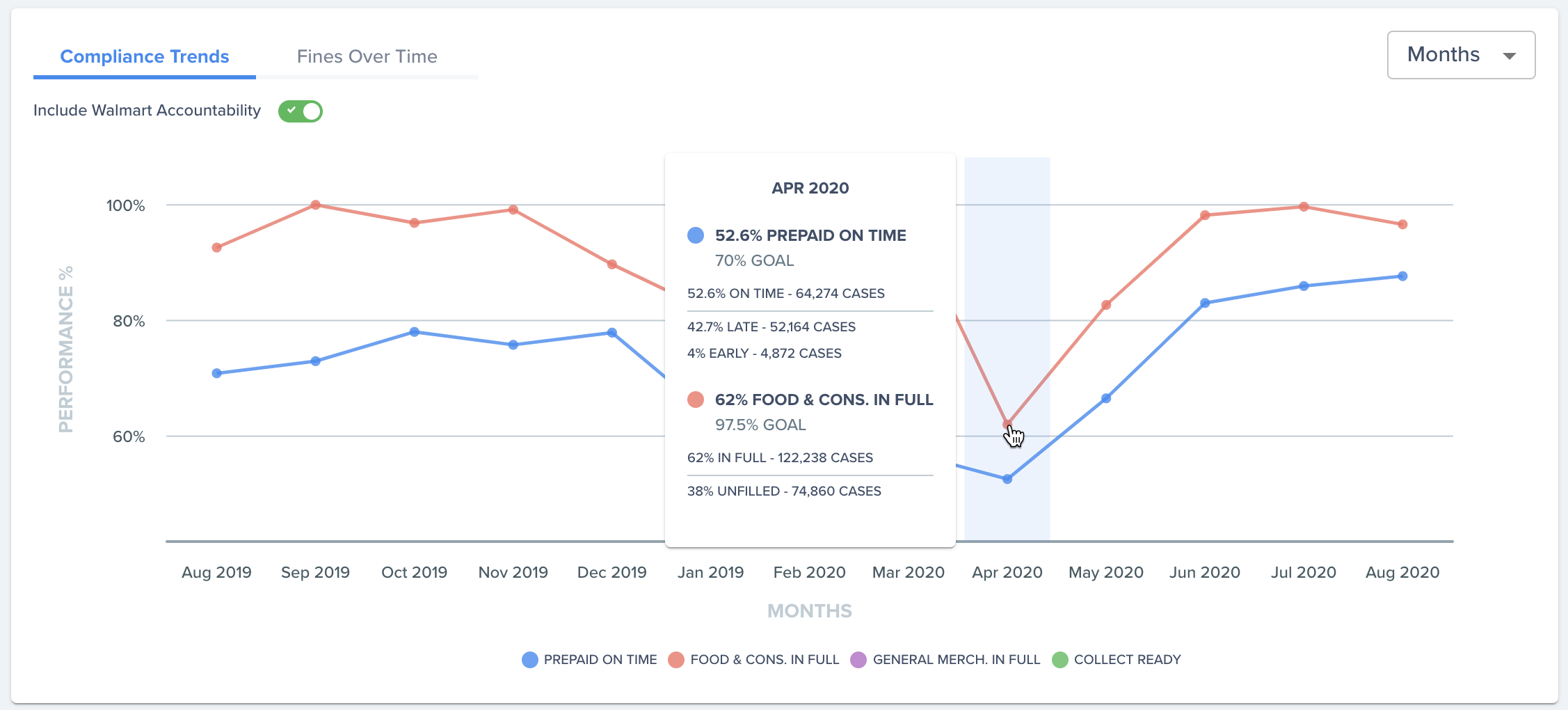Click the Months dropdown caret arrow
Screen dimensions: 1568x710
tap(1509, 56)
